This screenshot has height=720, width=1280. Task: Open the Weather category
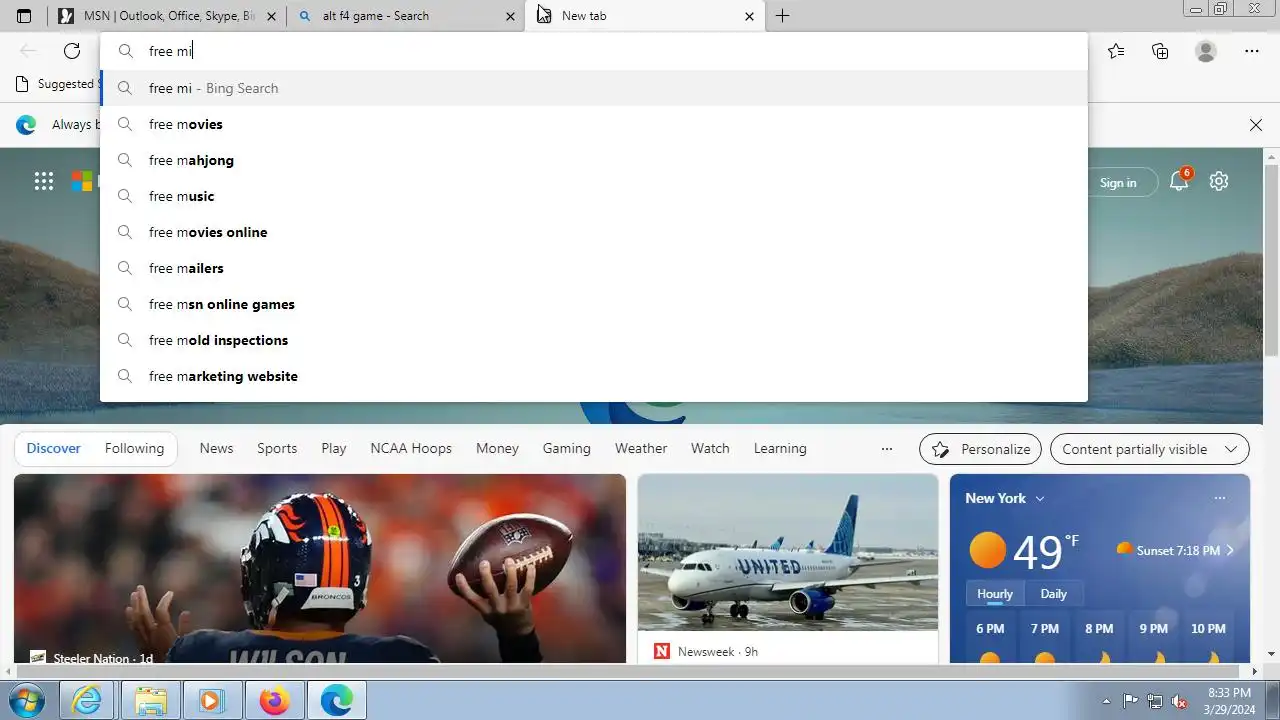pyautogui.click(x=641, y=449)
